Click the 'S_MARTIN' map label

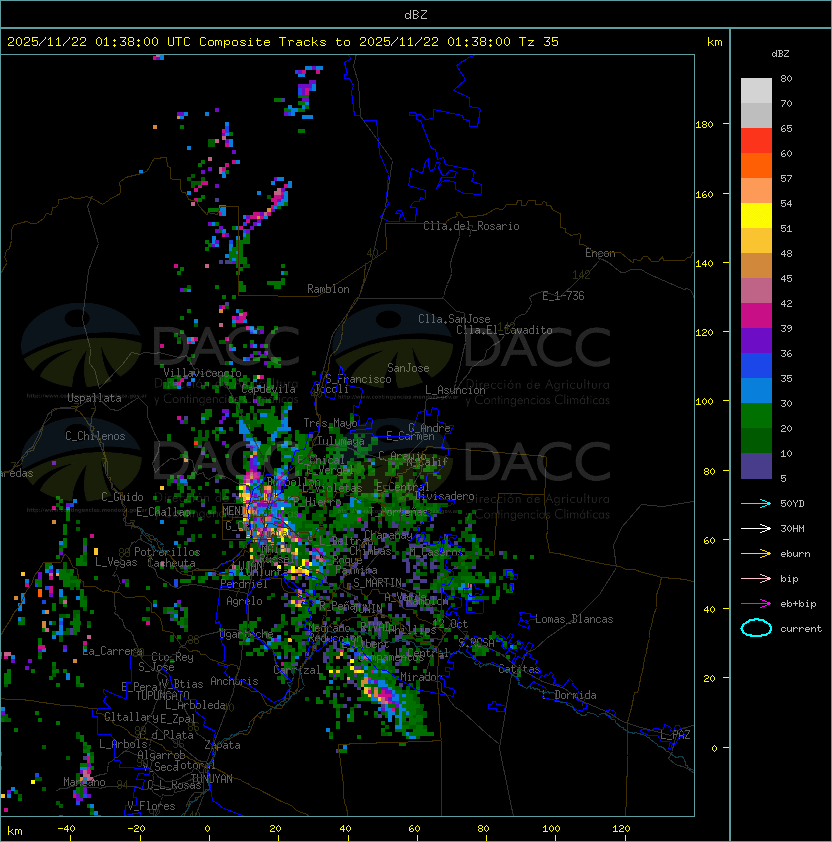(x=377, y=583)
